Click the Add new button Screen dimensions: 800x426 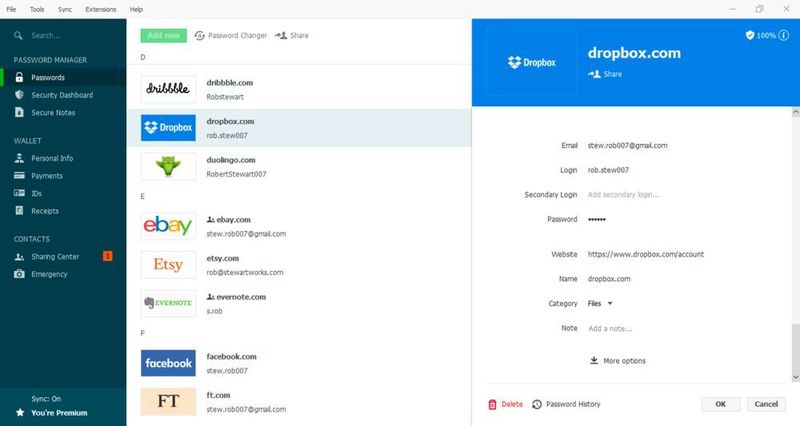pos(163,35)
